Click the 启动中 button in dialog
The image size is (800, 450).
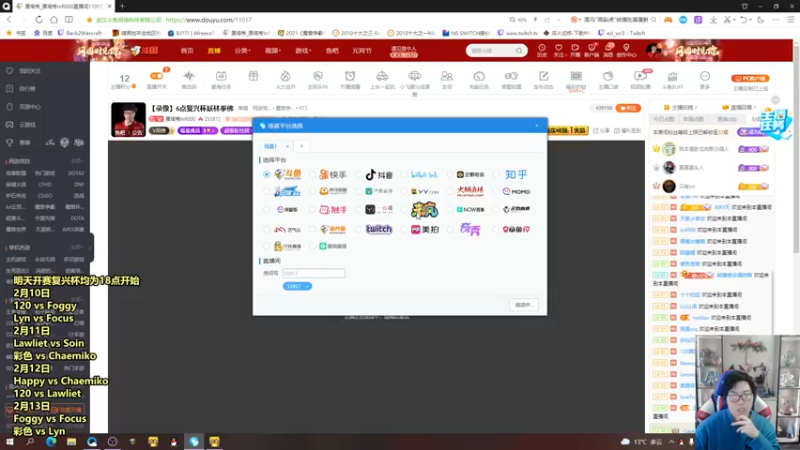[523, 305]
